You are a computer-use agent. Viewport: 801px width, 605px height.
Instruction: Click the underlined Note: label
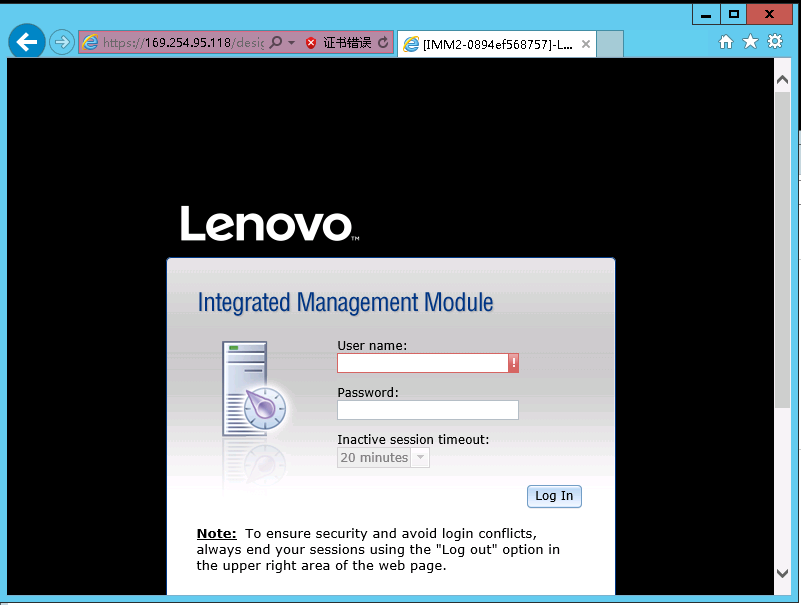coord(217,533)
